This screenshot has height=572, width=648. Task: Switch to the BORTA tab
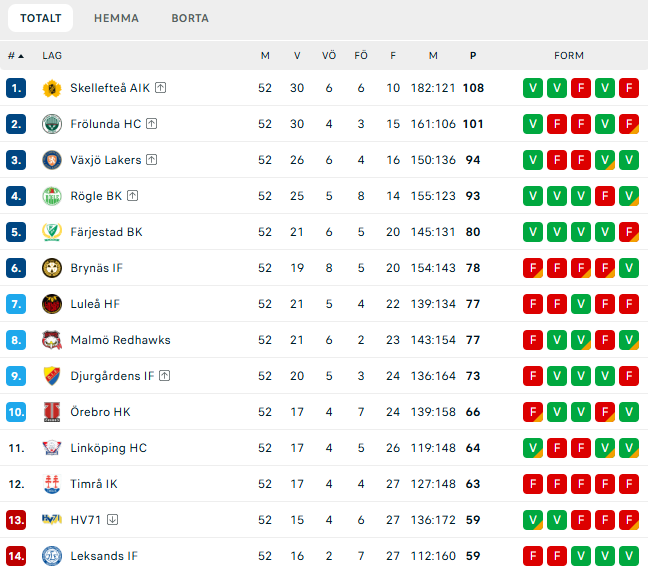click(190, 18)
